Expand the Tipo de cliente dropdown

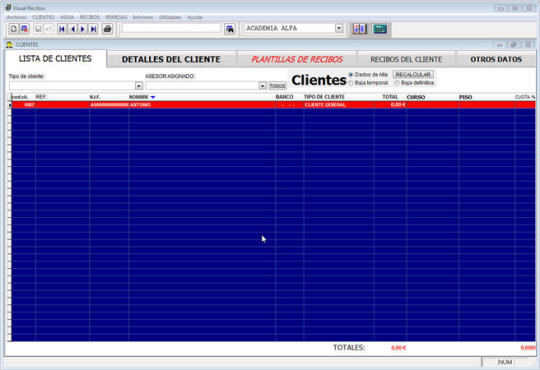[139, 85]
